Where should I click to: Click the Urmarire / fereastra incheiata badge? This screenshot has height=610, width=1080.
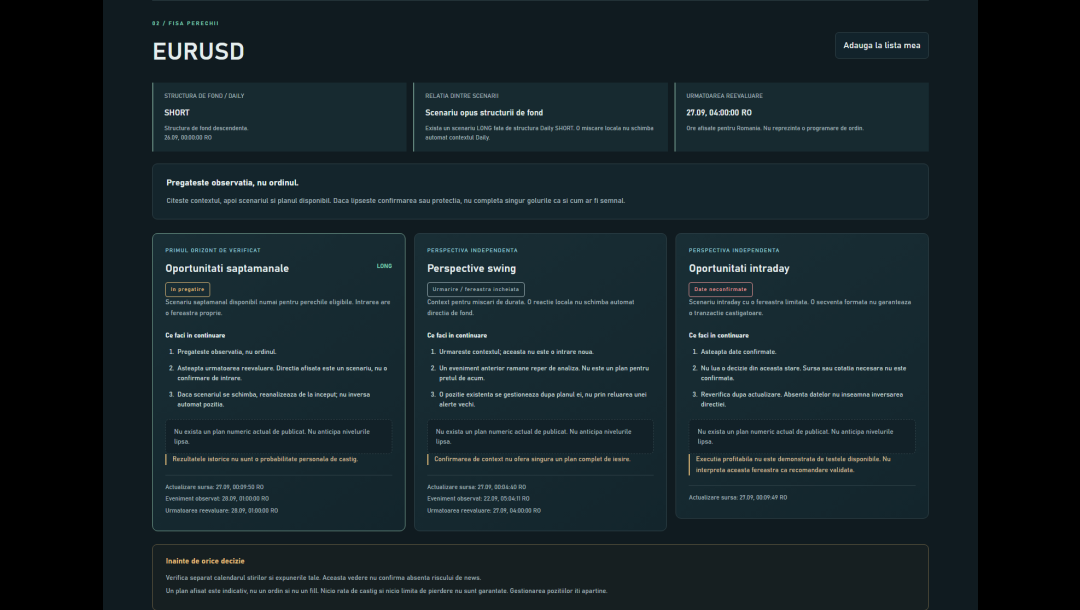pyautogui.click(x=475, y=289)
